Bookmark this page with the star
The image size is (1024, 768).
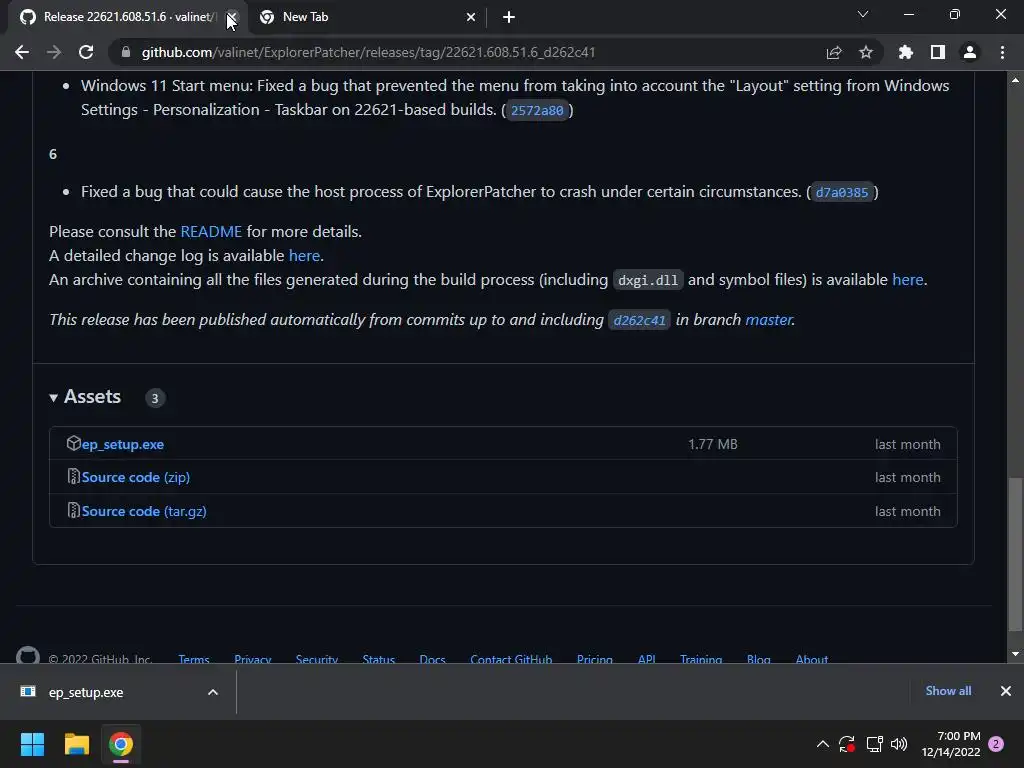866,52
